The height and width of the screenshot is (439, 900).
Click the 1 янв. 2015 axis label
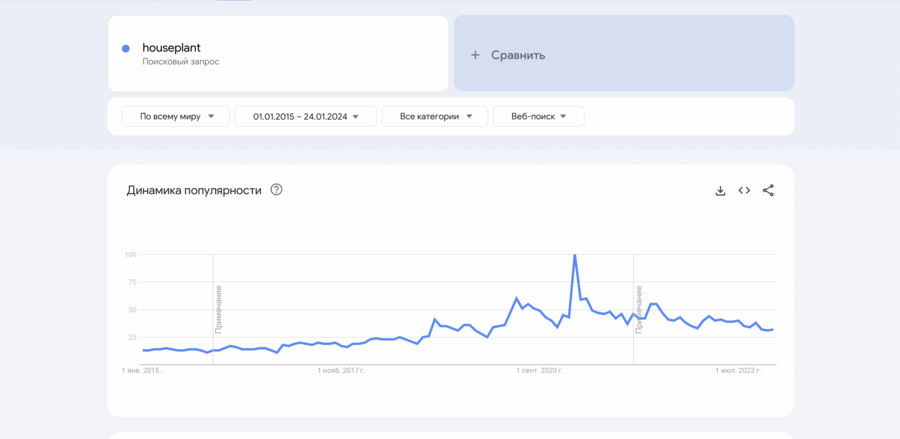point(143,371)
